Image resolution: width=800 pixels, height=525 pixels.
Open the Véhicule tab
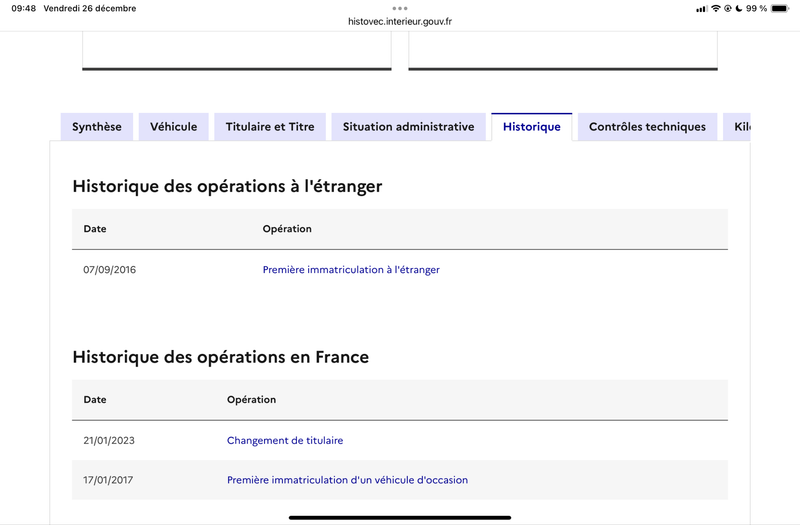pos(174,127)
